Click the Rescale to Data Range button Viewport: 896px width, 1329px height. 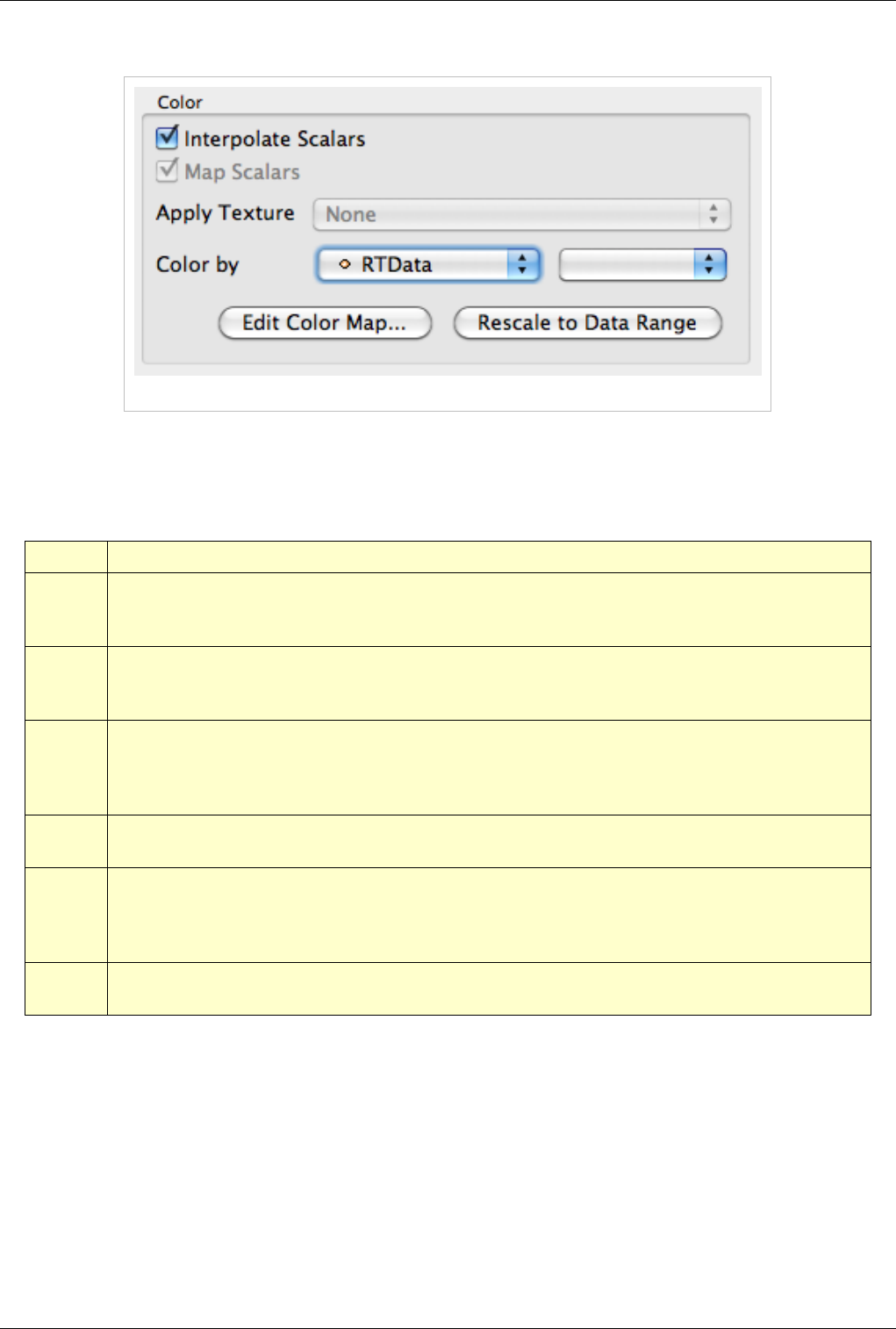(587, 323)
